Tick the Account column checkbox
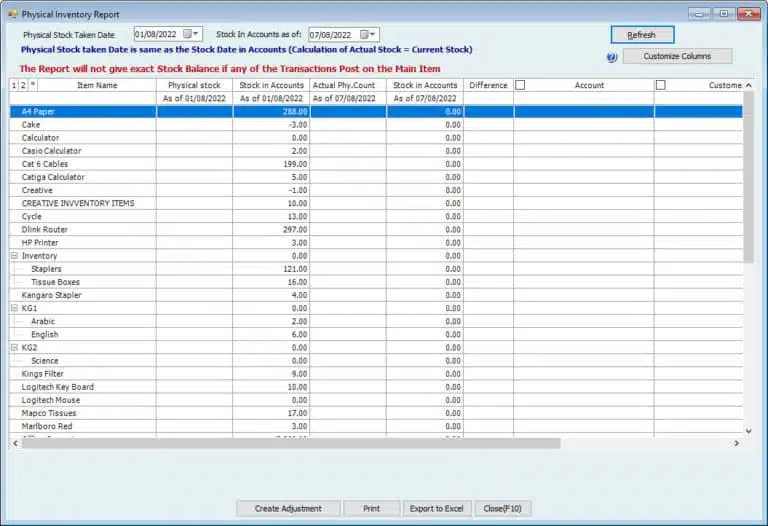This screenshot has height=526, width=768. (x=521, y=86)
